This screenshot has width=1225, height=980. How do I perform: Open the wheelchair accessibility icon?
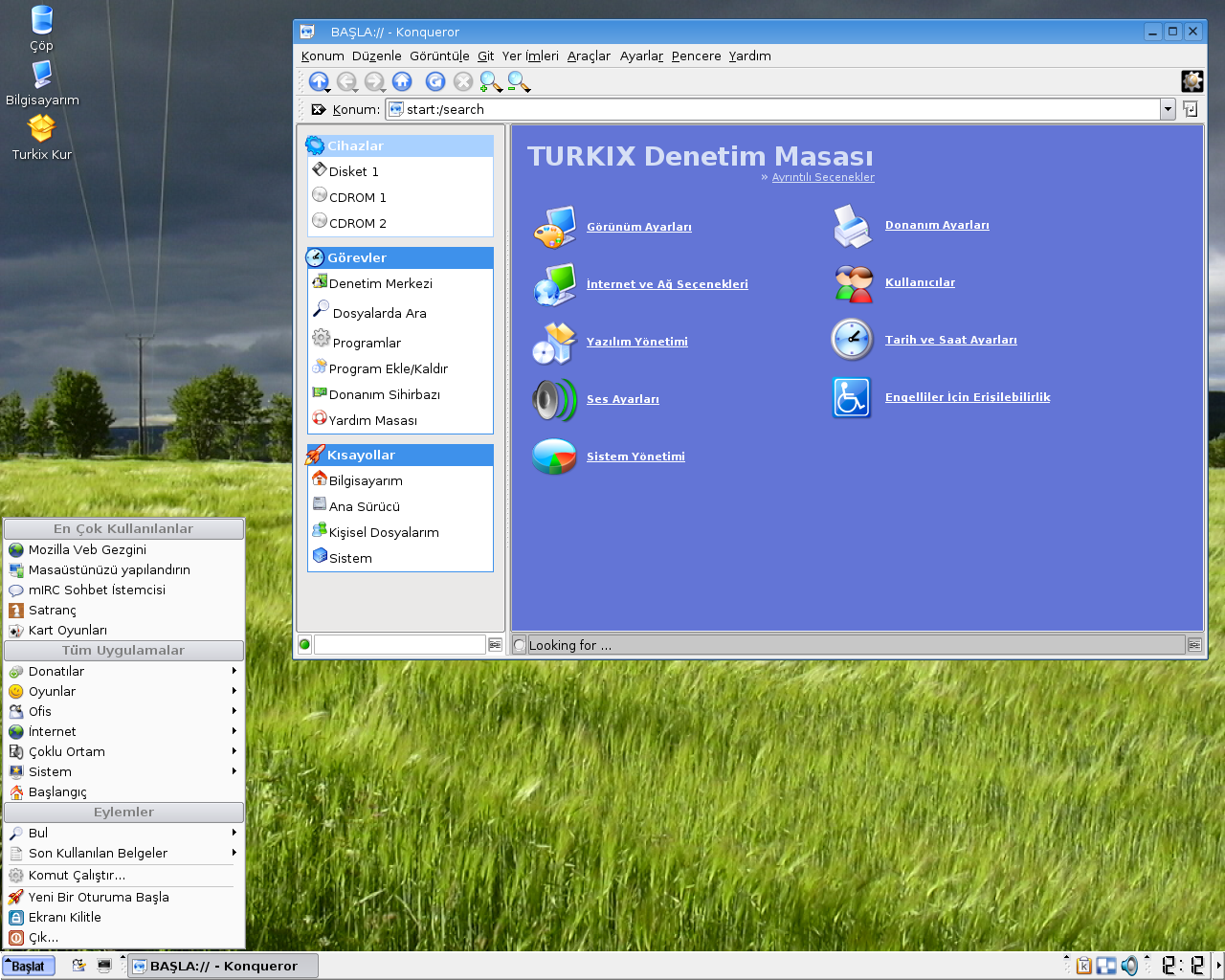click(x=851, y=397)
